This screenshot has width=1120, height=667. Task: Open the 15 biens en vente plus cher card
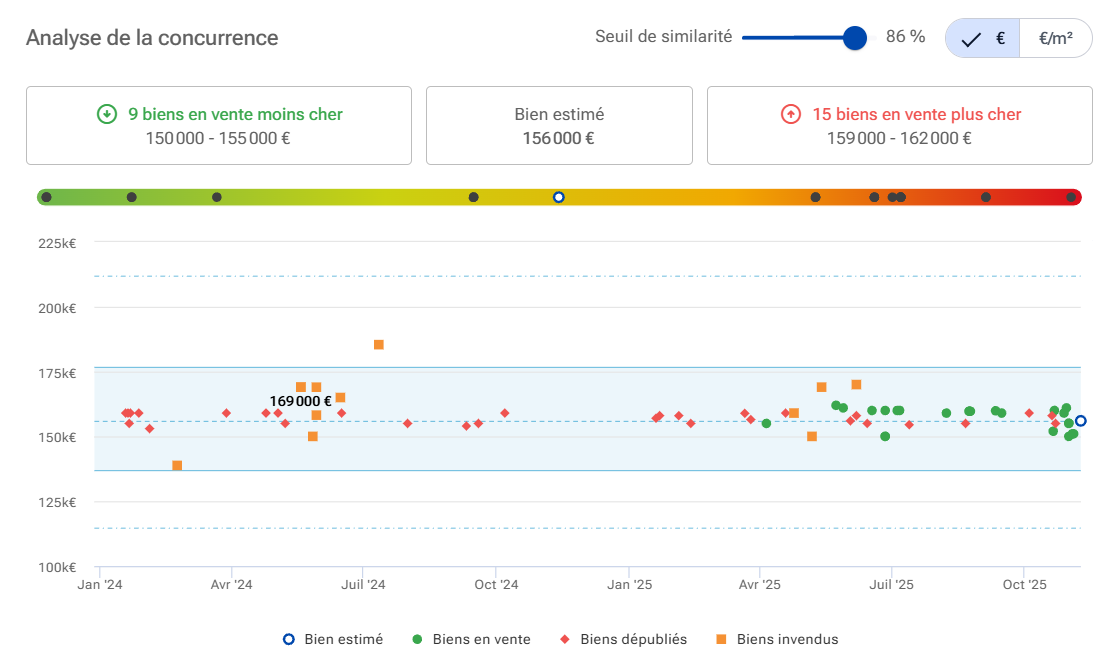(x=899, y=126)
